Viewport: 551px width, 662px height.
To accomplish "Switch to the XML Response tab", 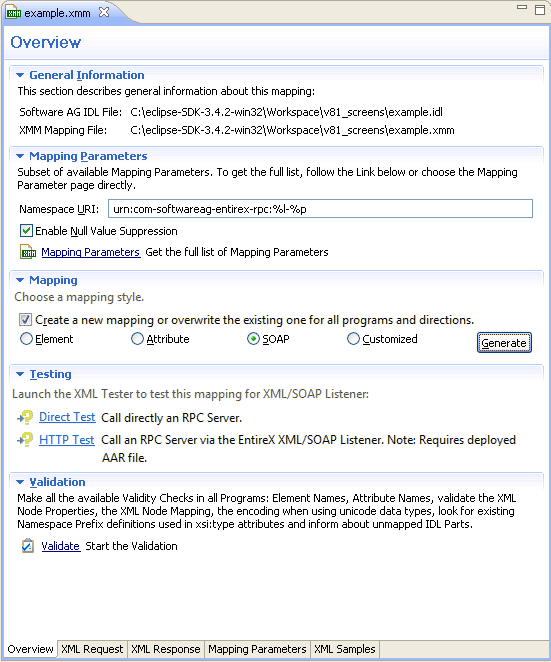I will [166, 649].
